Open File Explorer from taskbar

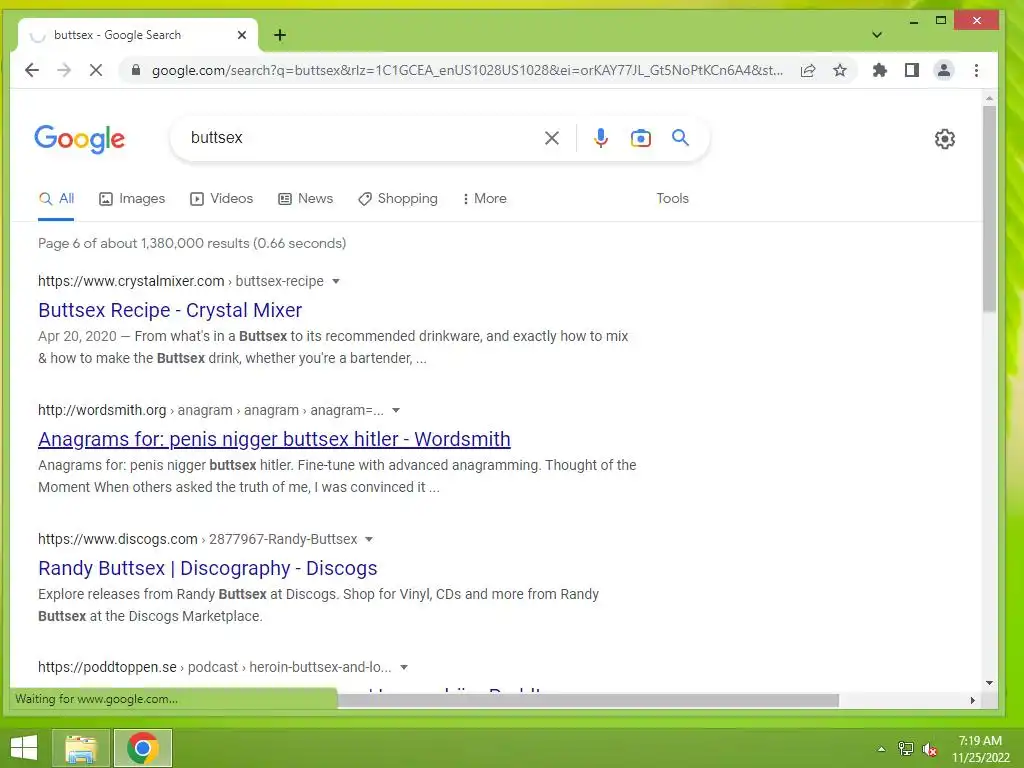click(80, 748)
